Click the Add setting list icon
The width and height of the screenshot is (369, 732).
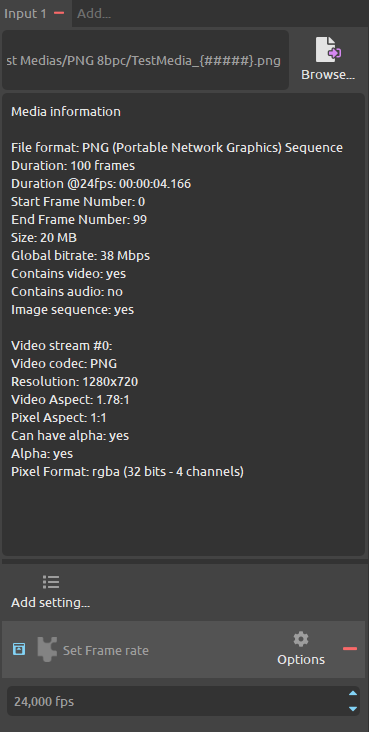(x=51, y=582)
